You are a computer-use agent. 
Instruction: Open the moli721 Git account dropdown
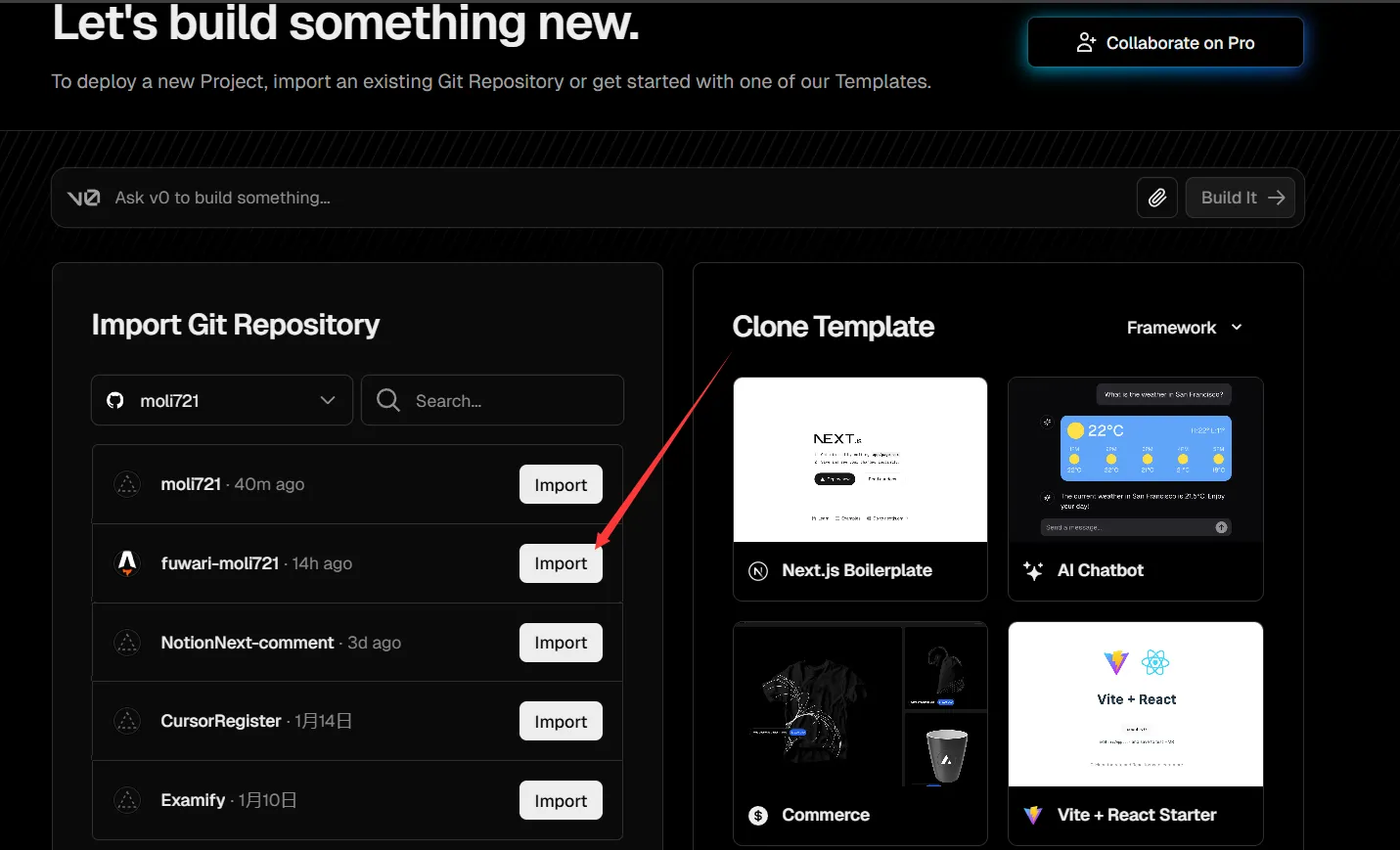222,400
